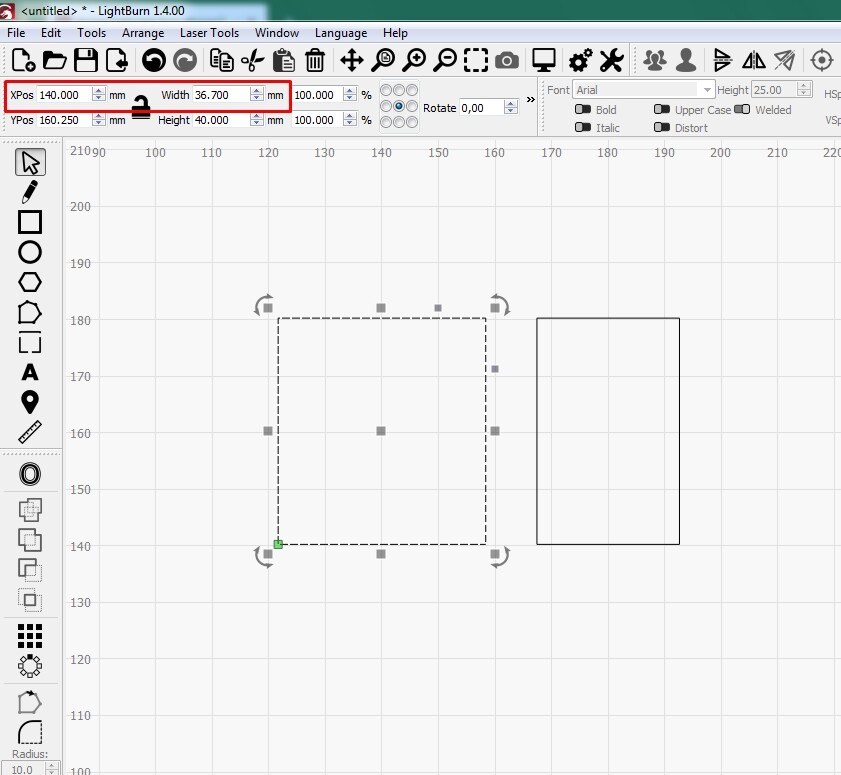Open the Arial font dropdown

point(707,89)
